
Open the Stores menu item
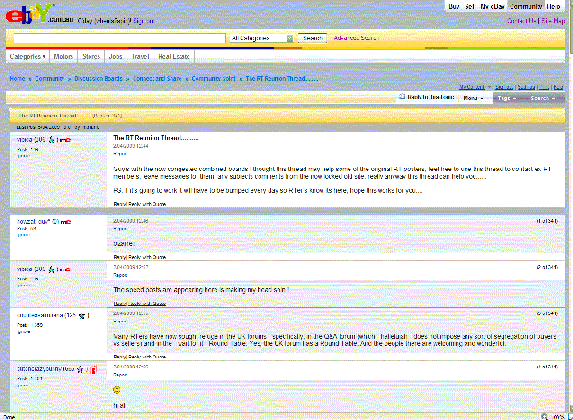pyautogui.click(x=91, y=56)
